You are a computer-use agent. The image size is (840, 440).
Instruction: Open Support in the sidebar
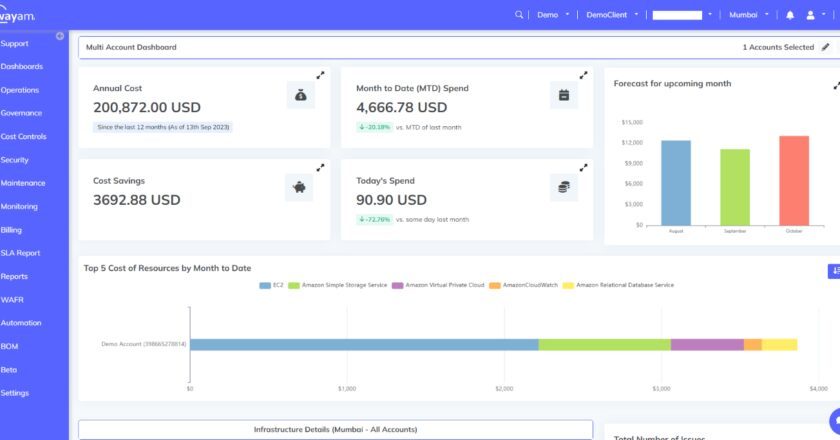pos(14,43)
